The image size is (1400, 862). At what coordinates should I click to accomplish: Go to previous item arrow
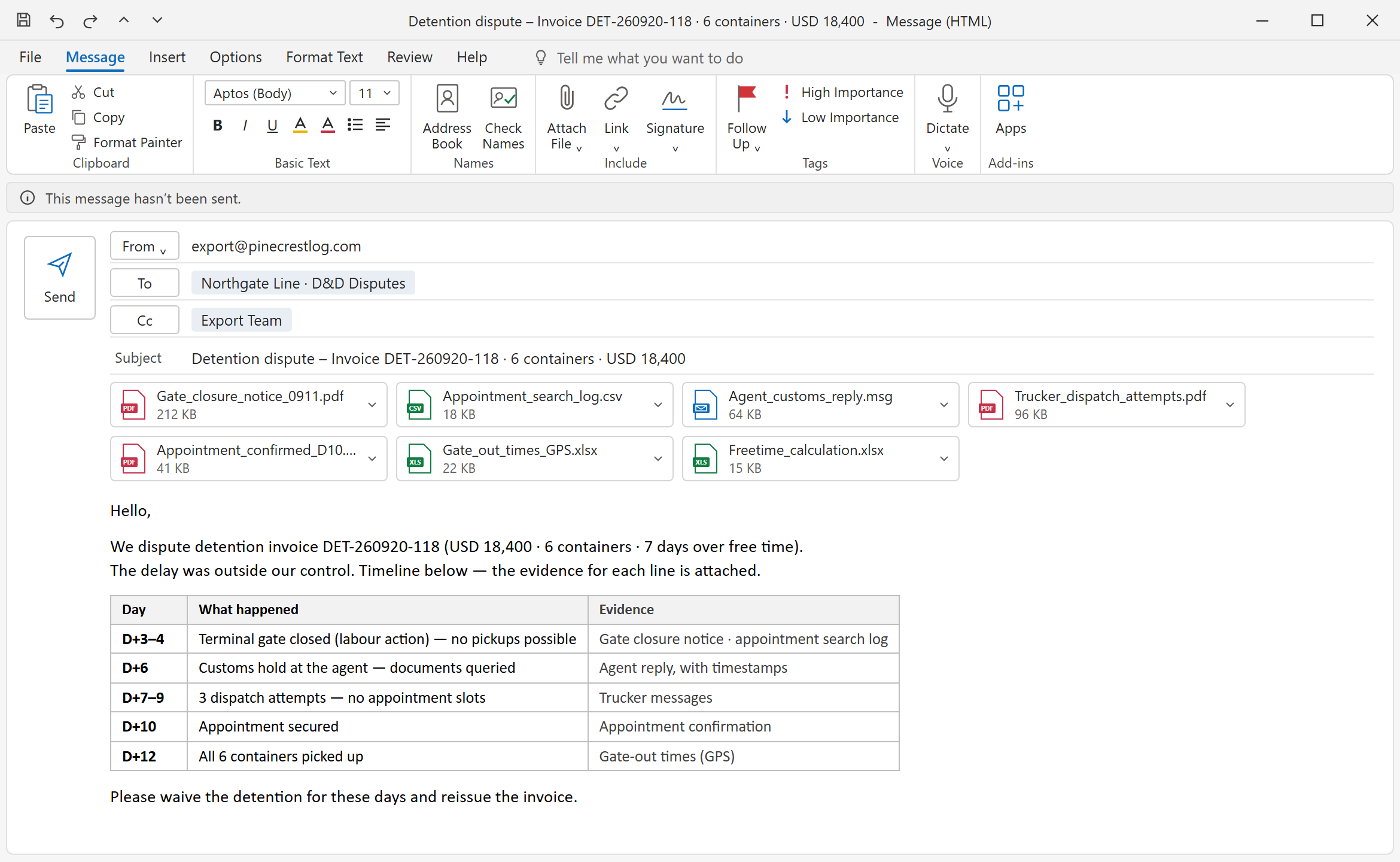pyautogui.click(x=124, y=20)
